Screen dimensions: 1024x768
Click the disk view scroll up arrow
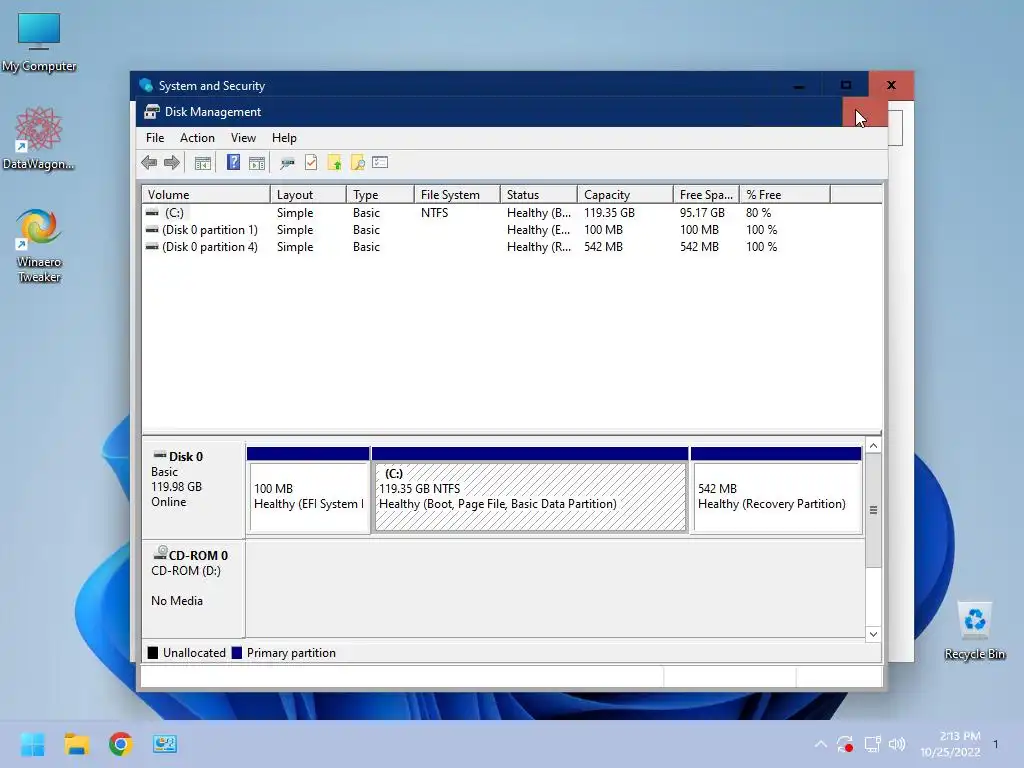873,445
